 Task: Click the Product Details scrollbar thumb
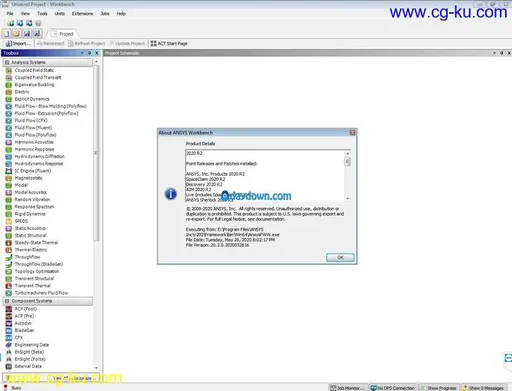click(347, 162)
